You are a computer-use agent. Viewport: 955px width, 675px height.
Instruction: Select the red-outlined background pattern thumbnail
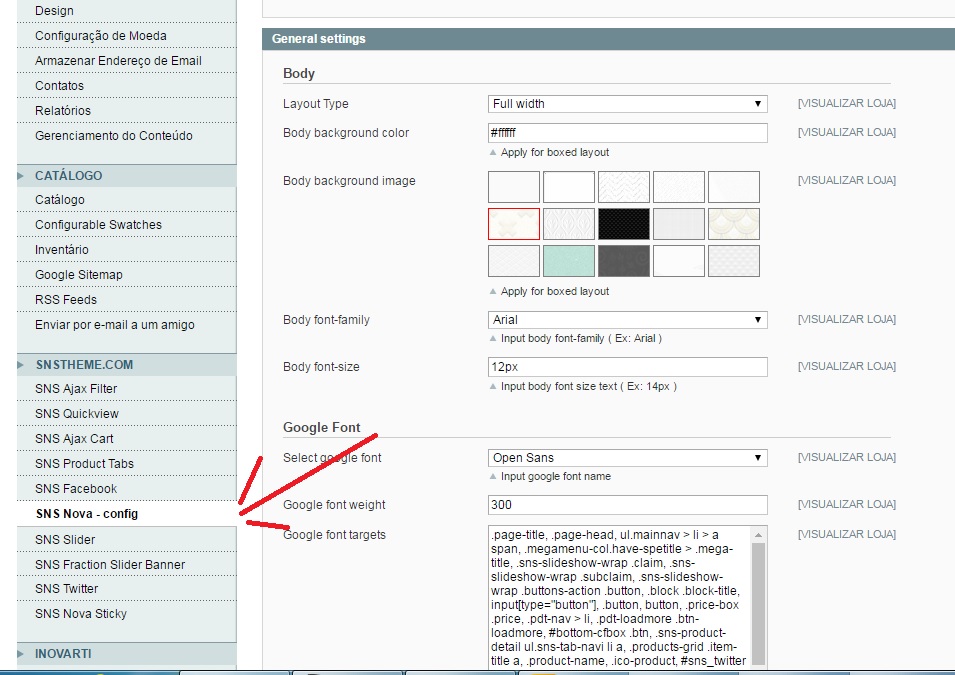514,224
